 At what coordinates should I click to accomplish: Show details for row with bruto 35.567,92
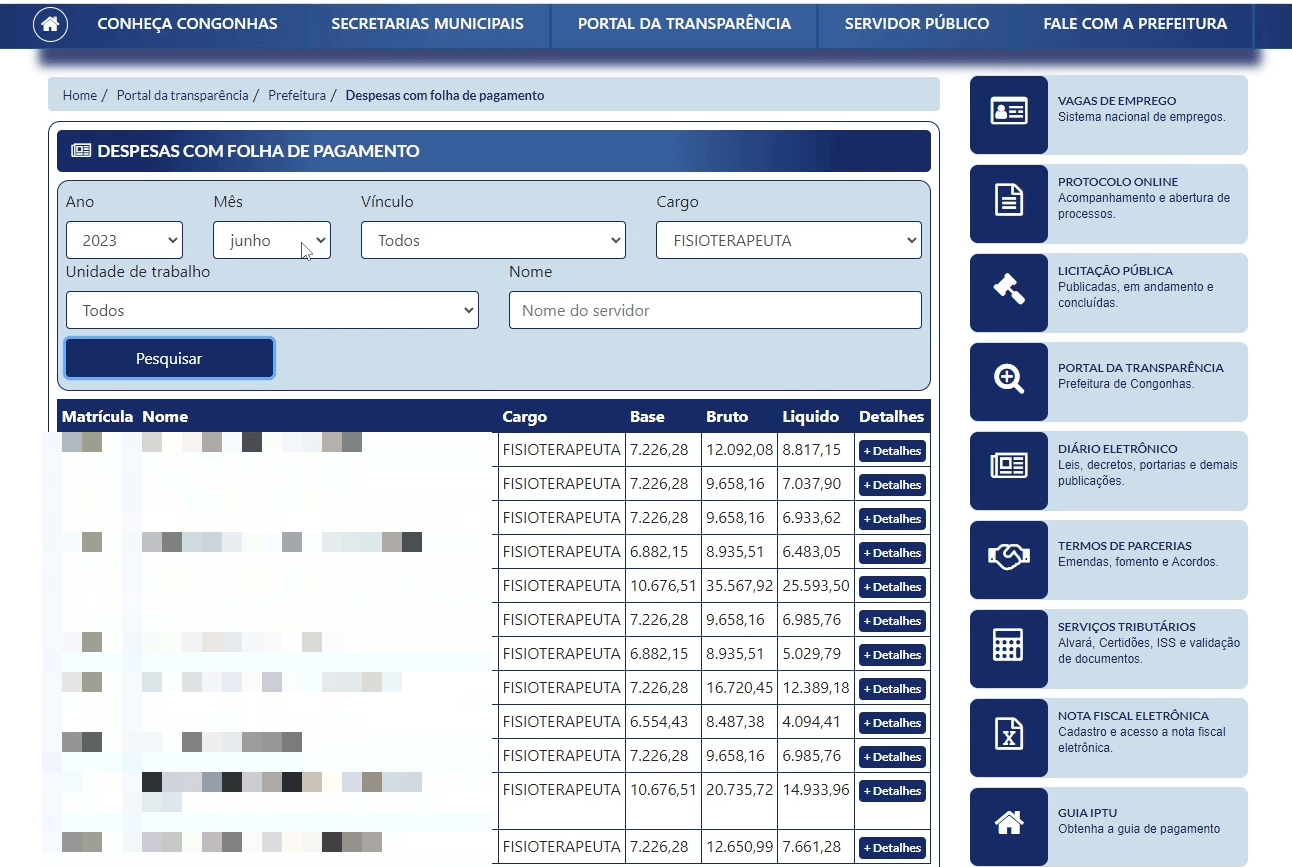click(x=892, y=587)
